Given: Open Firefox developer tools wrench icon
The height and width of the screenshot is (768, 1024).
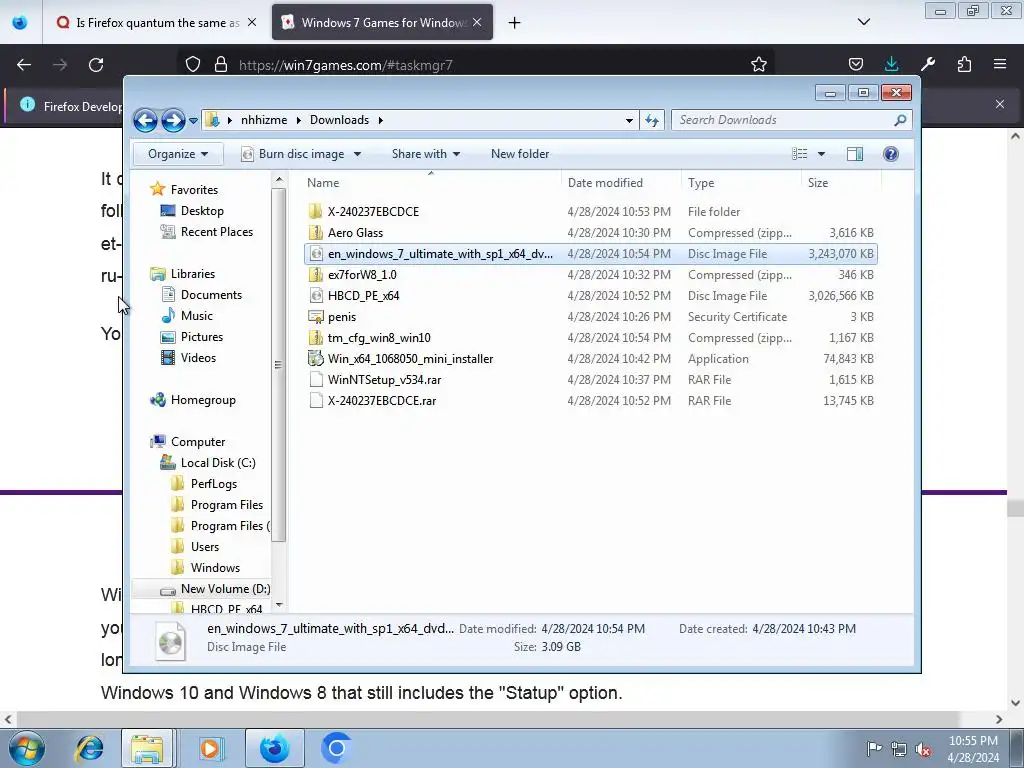Looking at the screenshot, I should [928, 64].
